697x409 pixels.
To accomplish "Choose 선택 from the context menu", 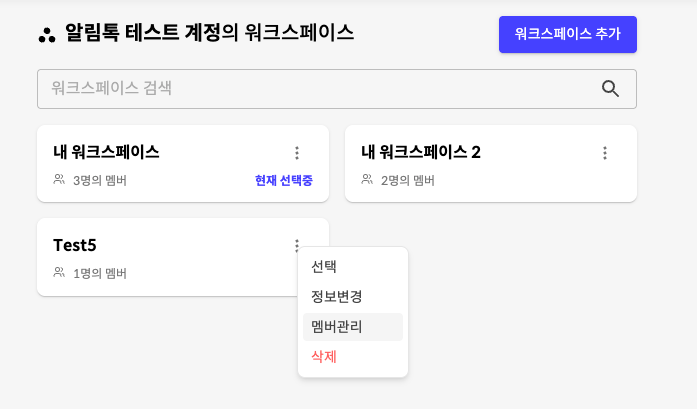I will point(324,267).
